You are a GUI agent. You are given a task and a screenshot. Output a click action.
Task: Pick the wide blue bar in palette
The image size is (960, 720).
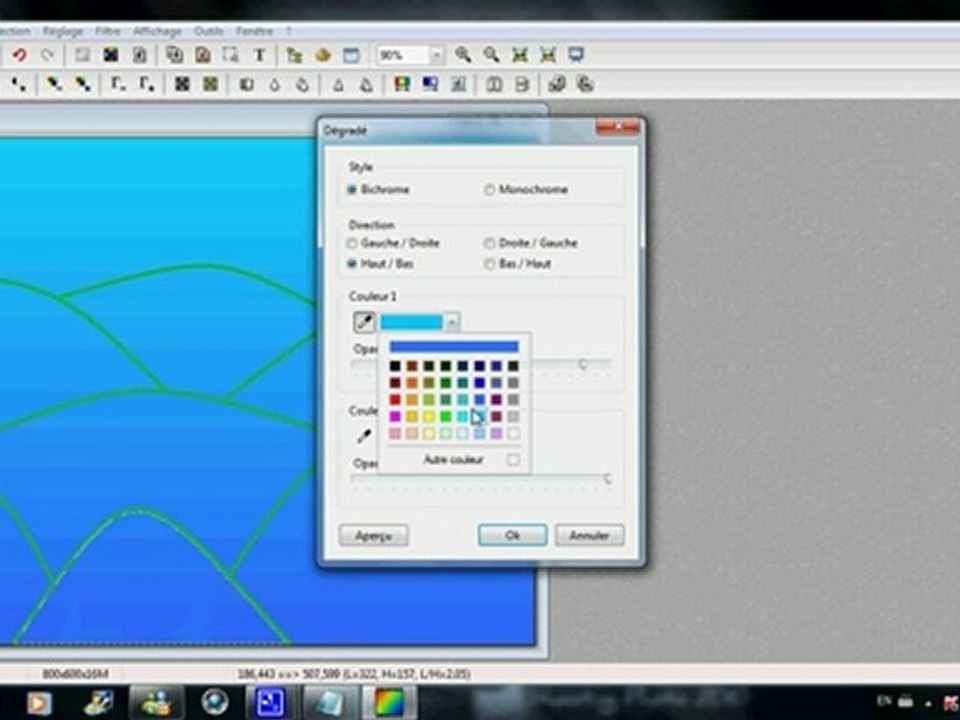point(454,347)
